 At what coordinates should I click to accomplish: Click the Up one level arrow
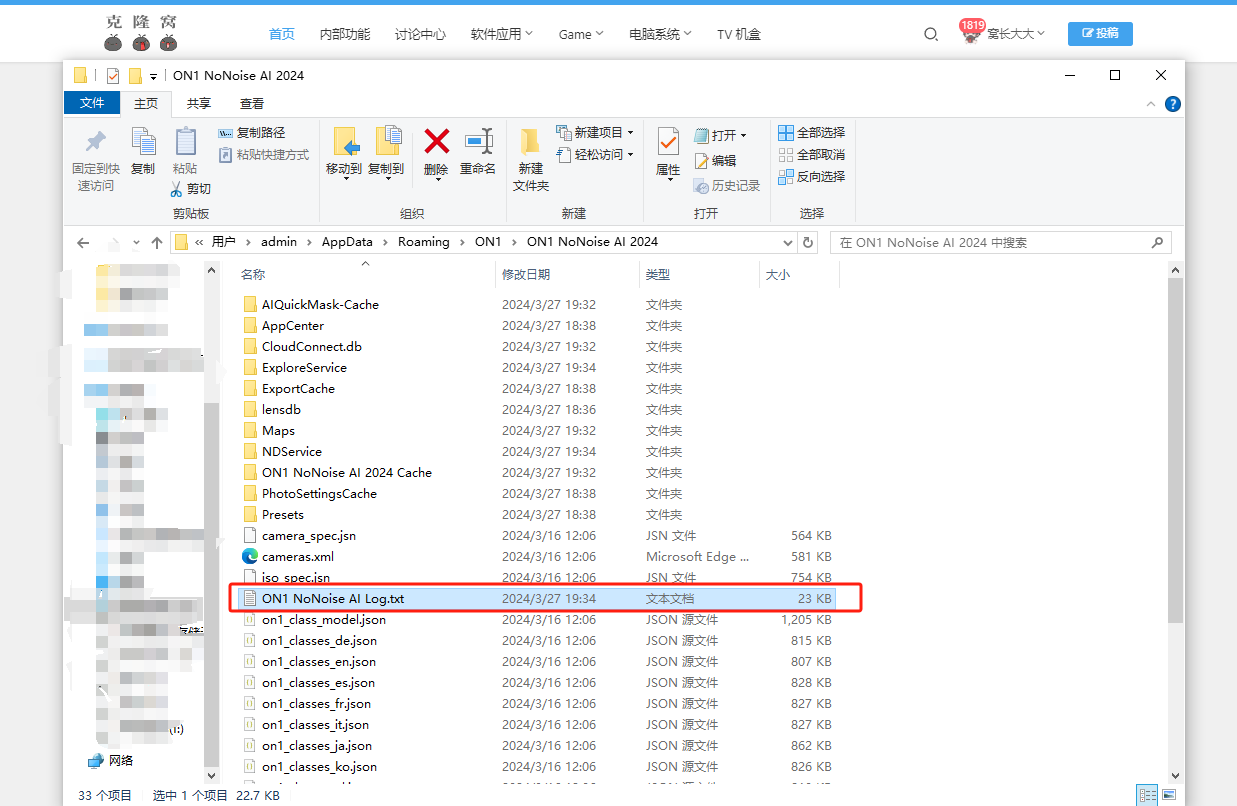click(157, 242)
